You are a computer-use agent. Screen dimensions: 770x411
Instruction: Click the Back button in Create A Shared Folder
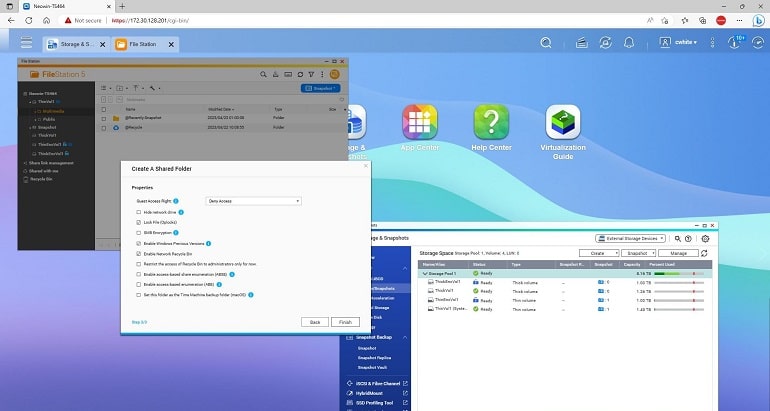point(315,322)
